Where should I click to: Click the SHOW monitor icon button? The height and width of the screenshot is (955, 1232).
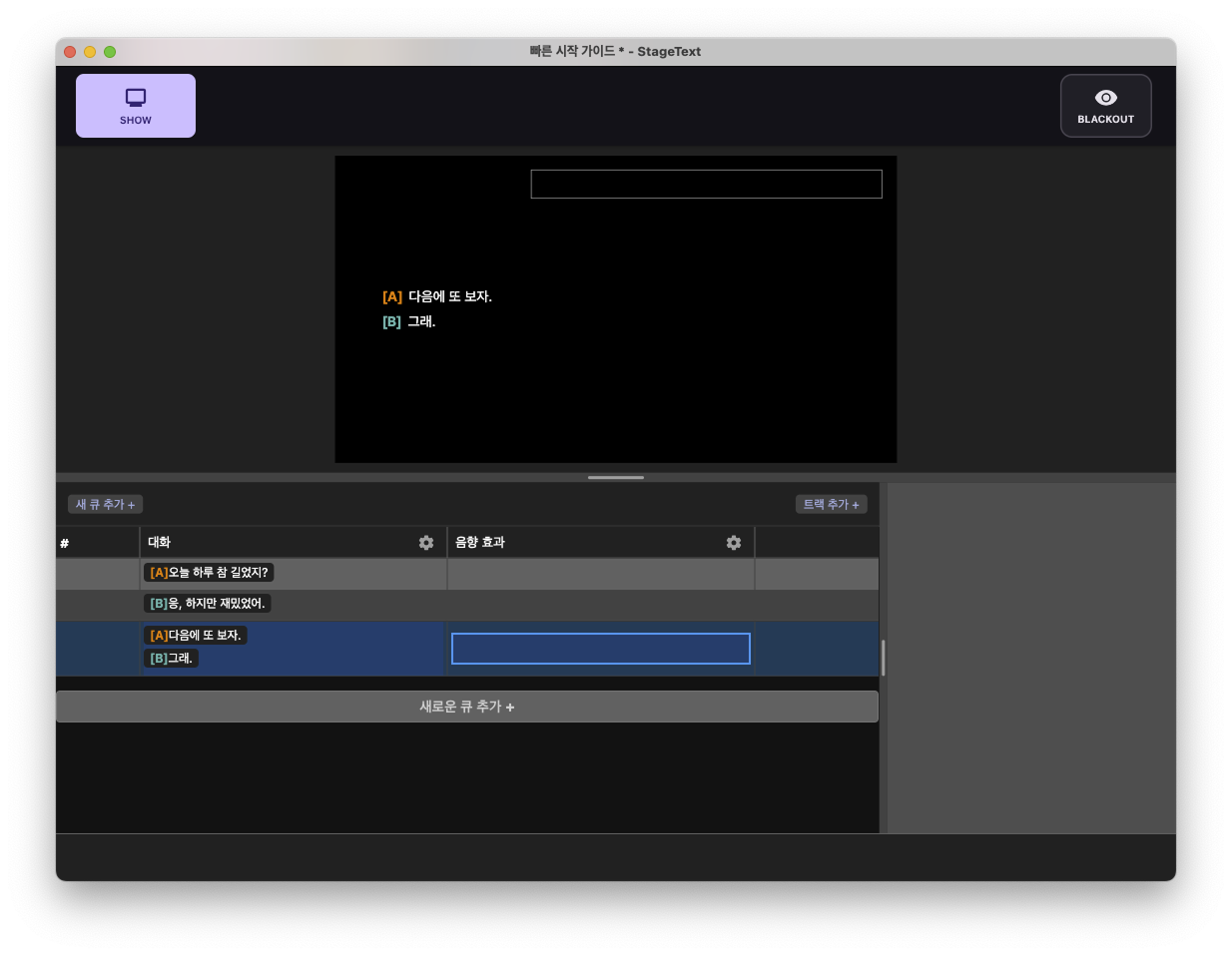pos(136,106)
